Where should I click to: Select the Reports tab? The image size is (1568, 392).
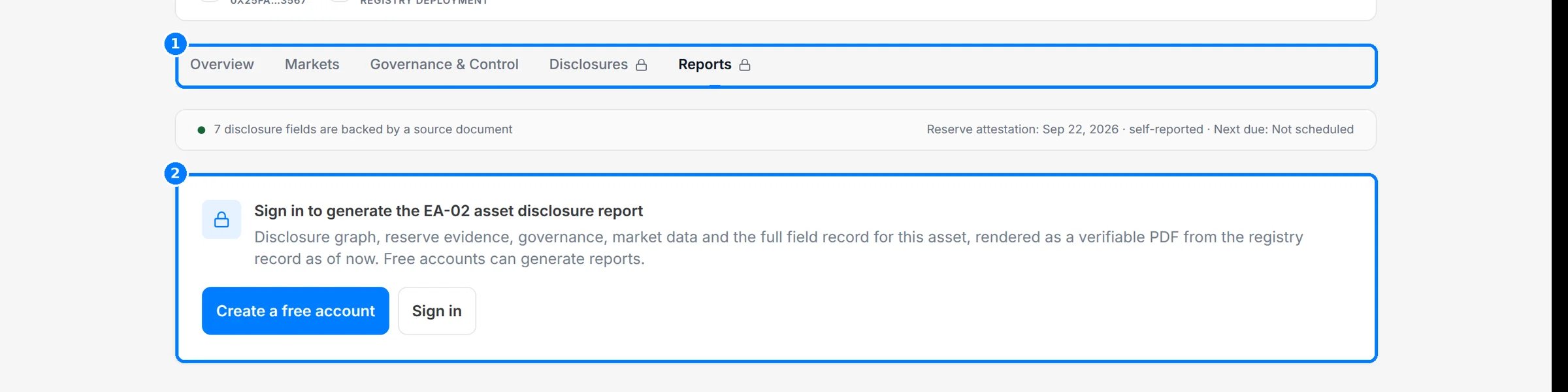point(714,64)
